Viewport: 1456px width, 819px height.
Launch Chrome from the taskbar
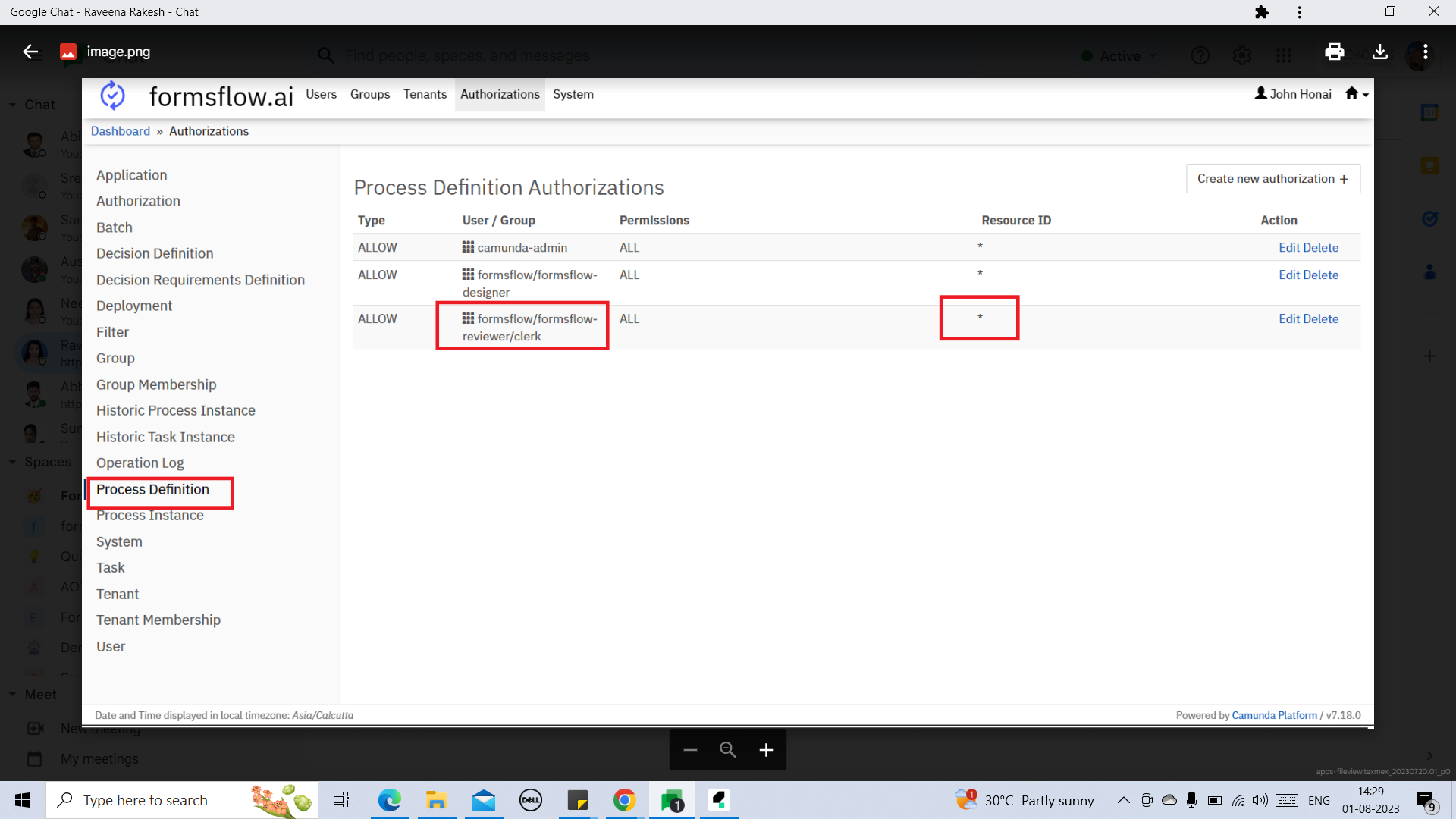coord(624,800)
